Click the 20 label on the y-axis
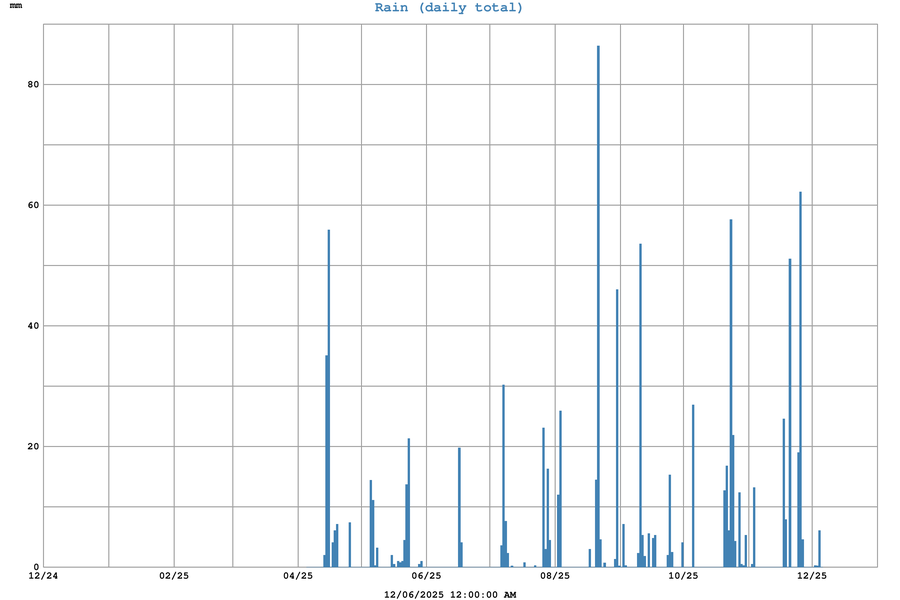Screen dimensions: 900x600 (33, 446)
